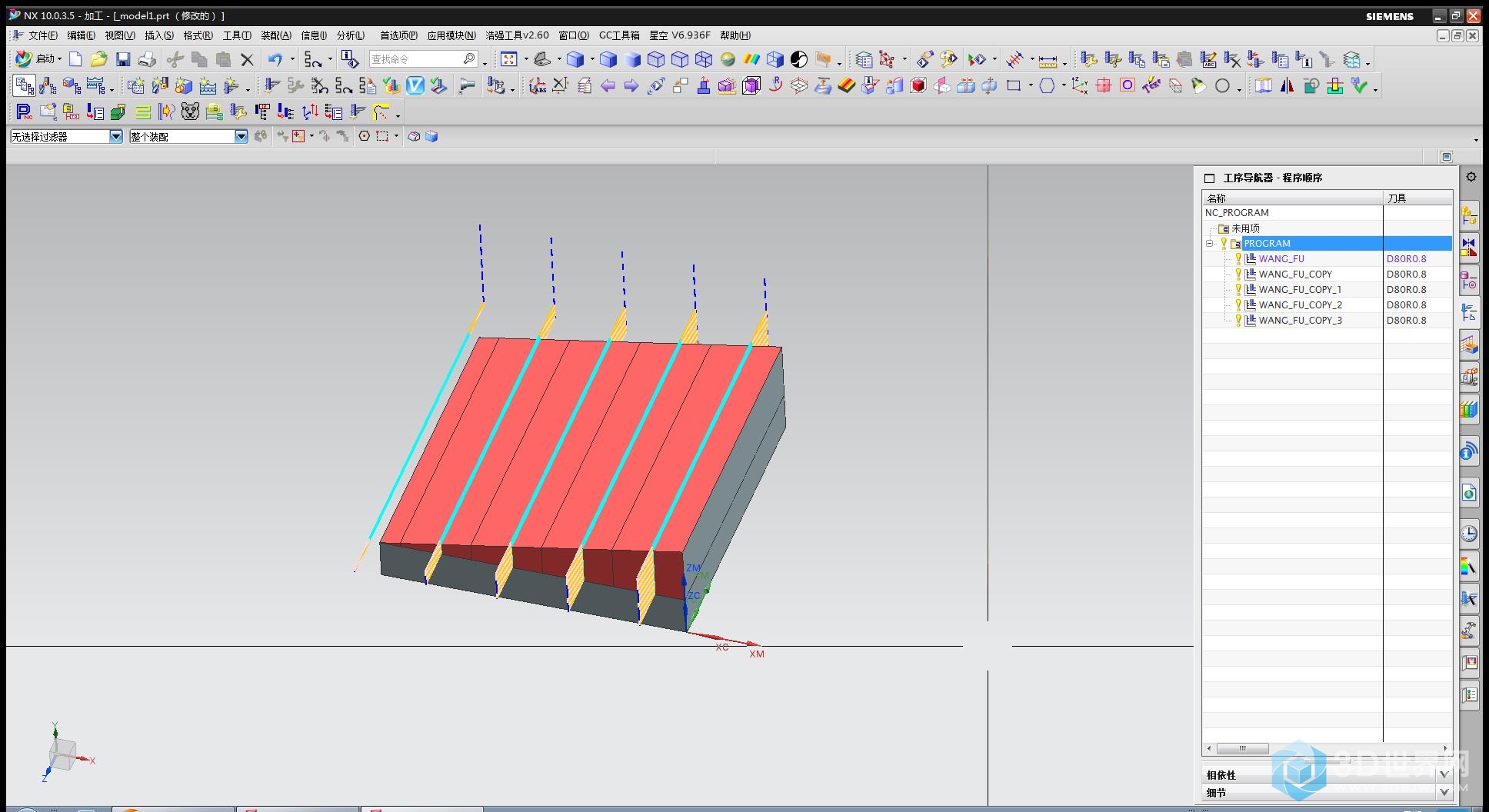Click the Create Program icon
The height and width of the screenshot is (812, 1489).
[x=135, y=85]
